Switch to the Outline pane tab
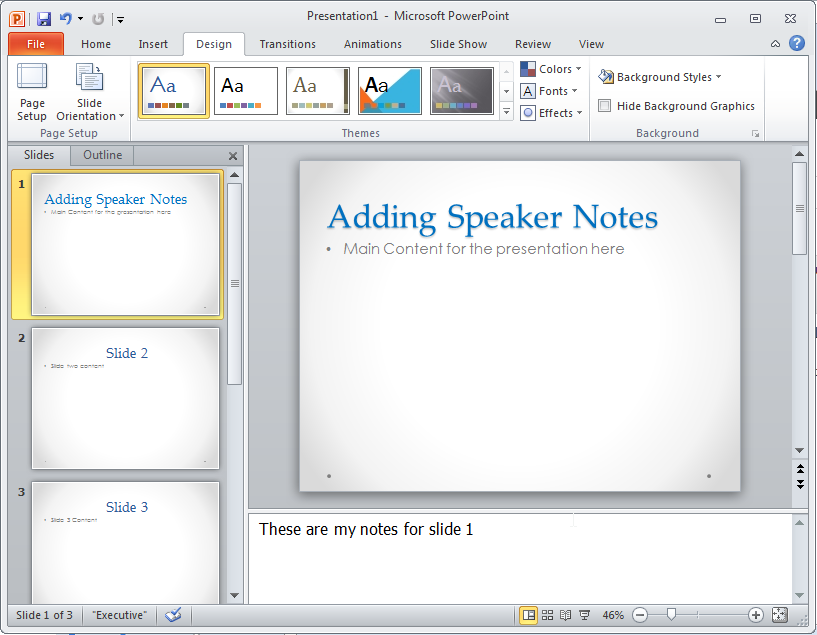The image size is (817, 635). [x=103, y=155]
